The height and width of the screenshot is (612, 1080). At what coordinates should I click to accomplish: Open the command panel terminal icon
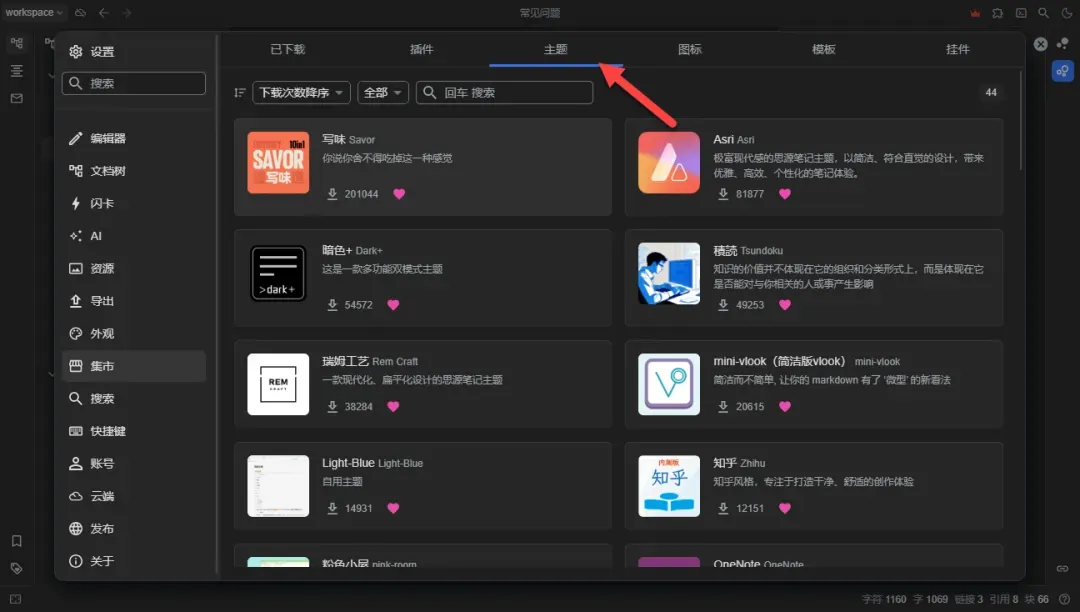1021,13
